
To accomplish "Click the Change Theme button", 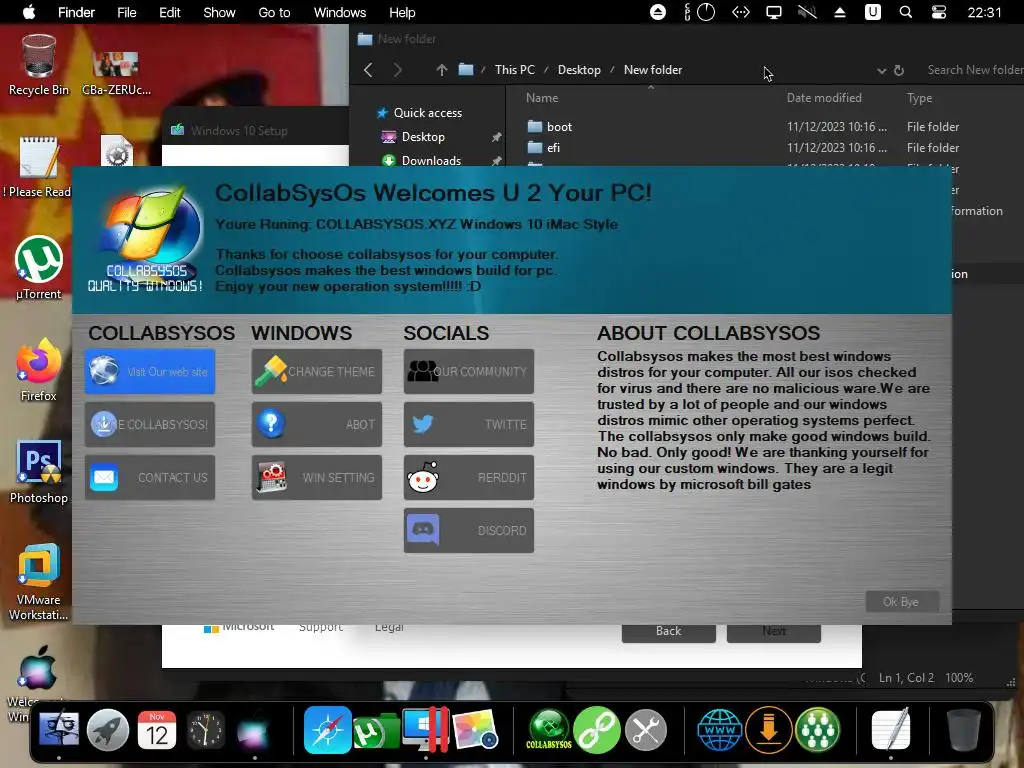I will click(317, 372).
